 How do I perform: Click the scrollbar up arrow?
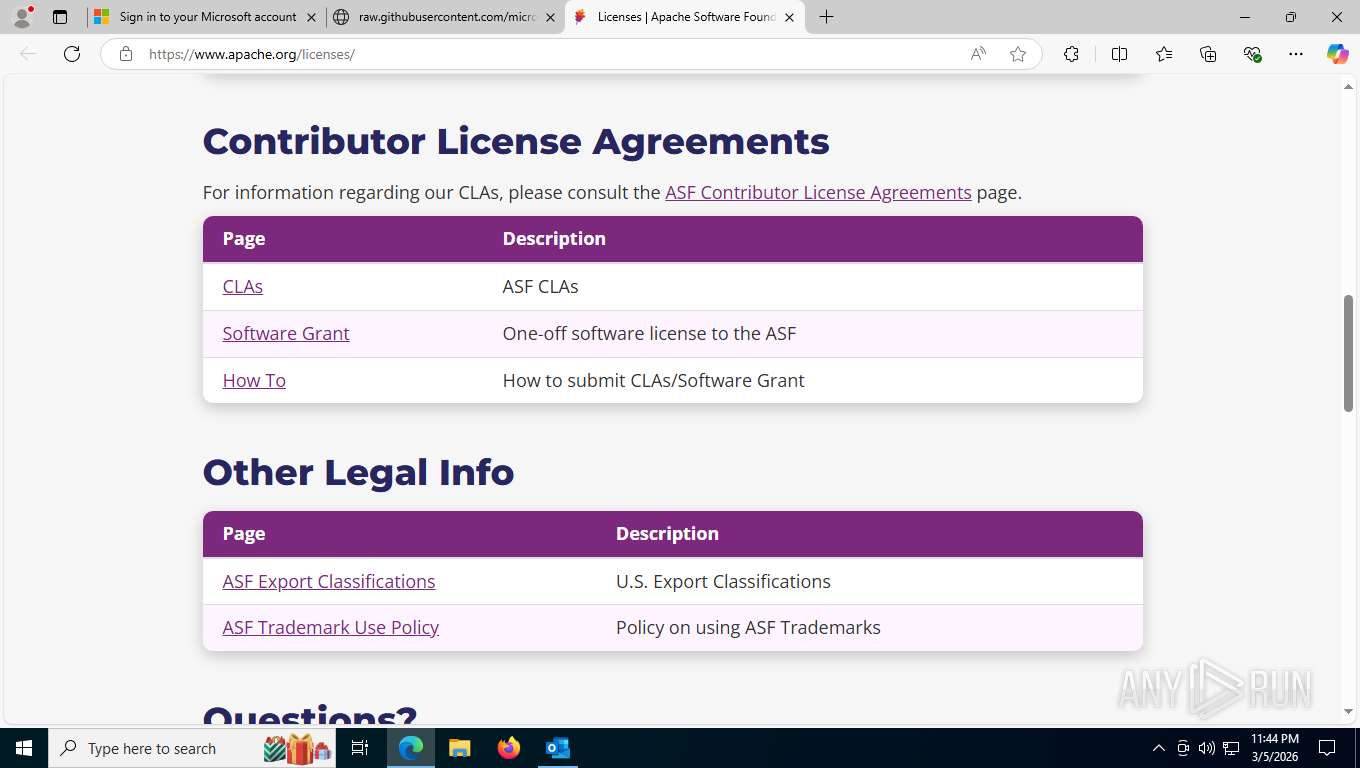coord(1348,87)
